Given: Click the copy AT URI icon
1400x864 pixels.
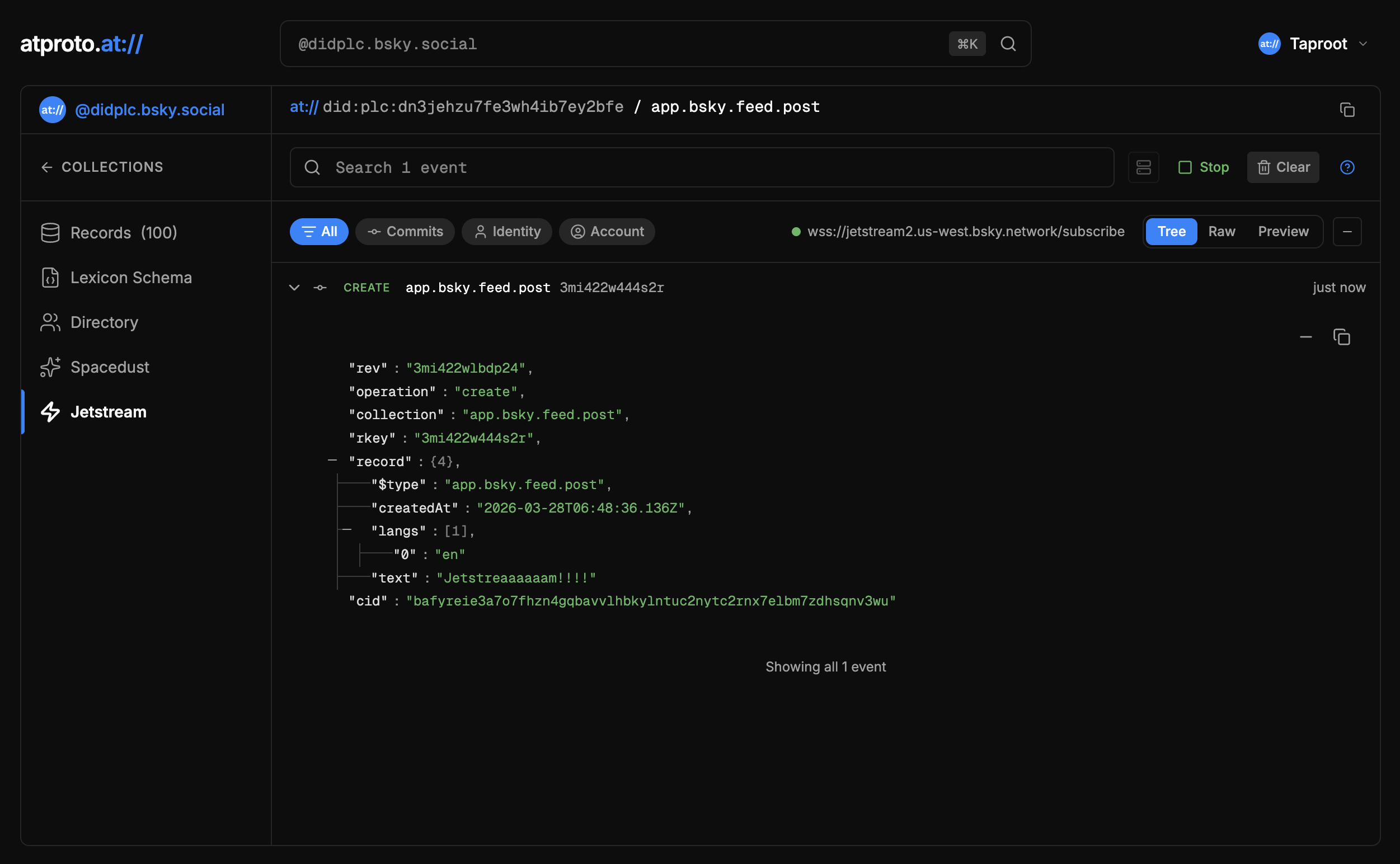Looking at the screenshot, I should [x=1347, y=110].
